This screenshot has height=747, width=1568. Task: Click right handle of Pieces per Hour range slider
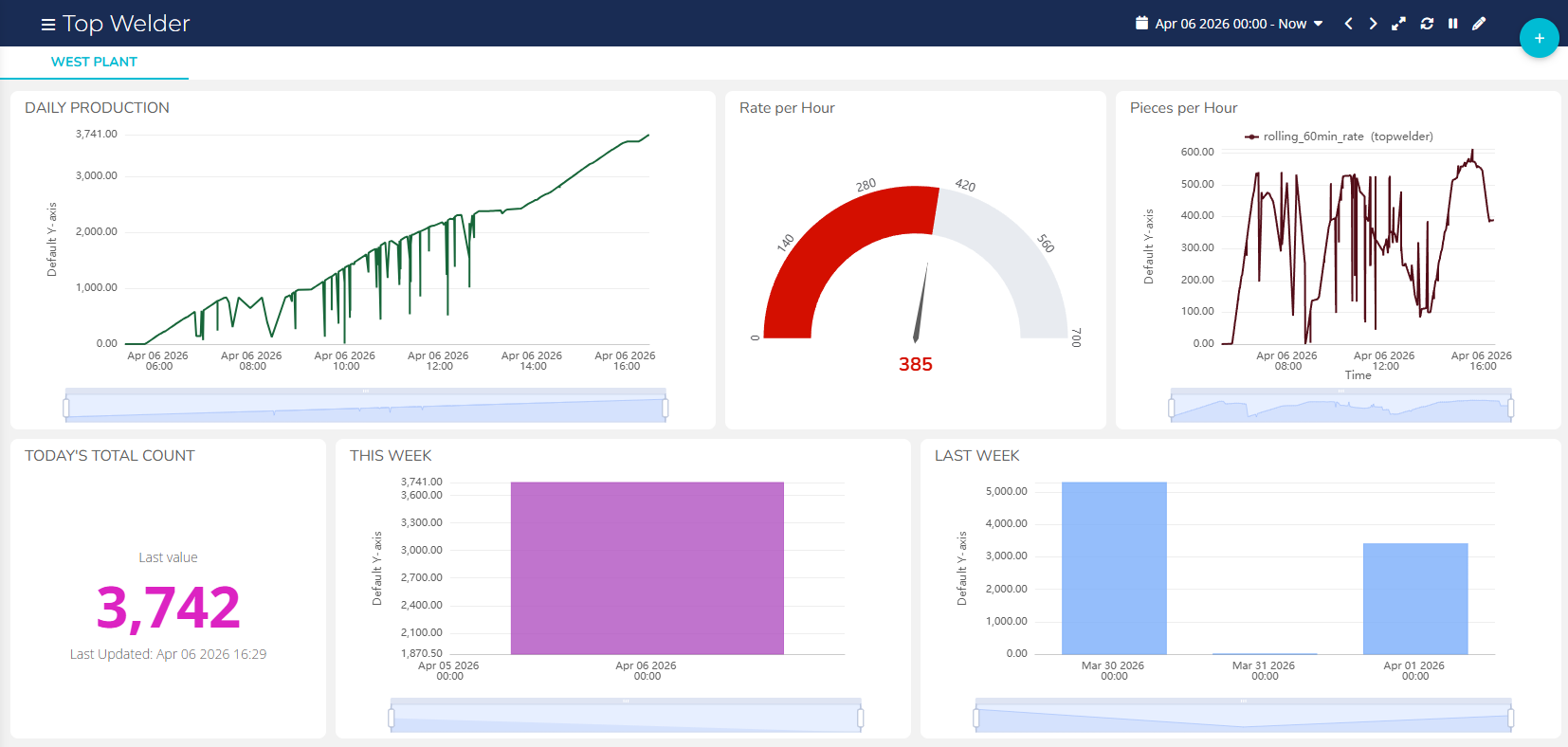point(1510,409)
